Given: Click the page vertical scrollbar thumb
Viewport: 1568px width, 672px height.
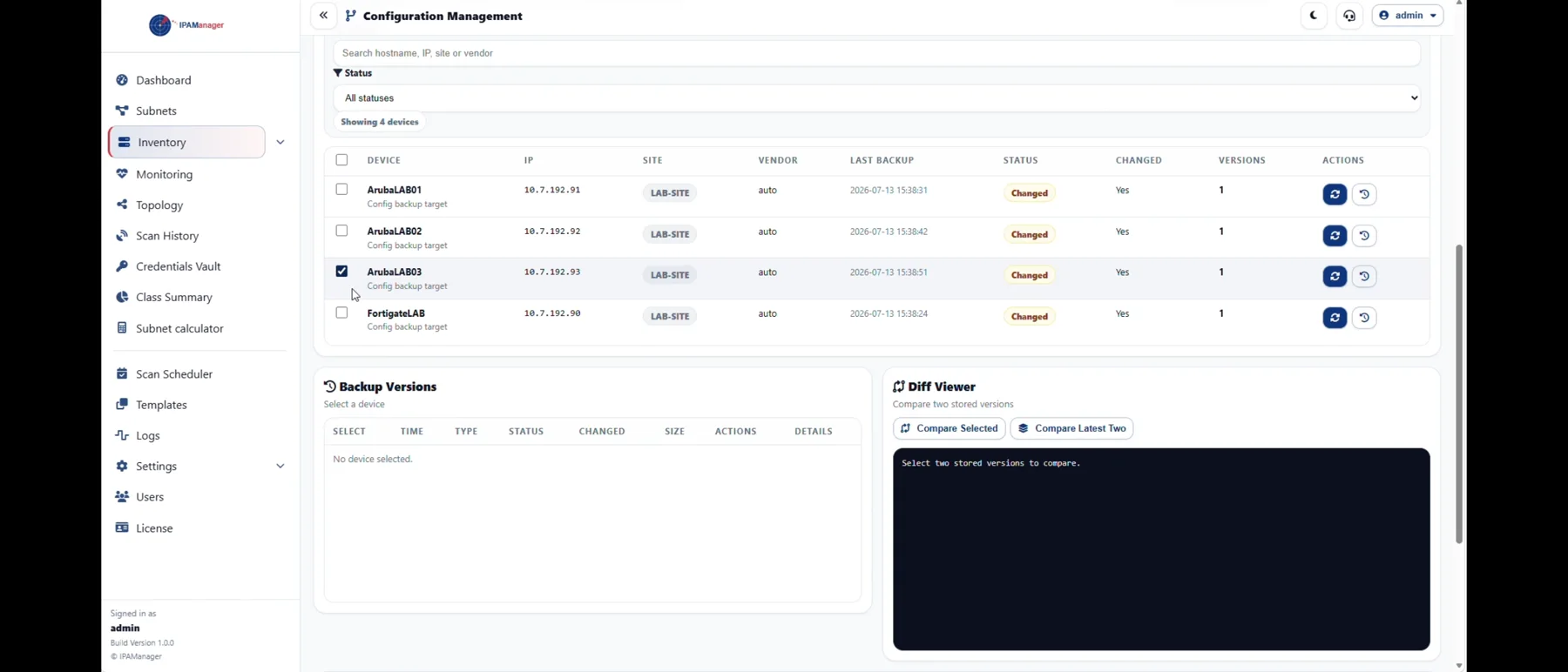Looking at the screenshot, I should point(1459,394).
